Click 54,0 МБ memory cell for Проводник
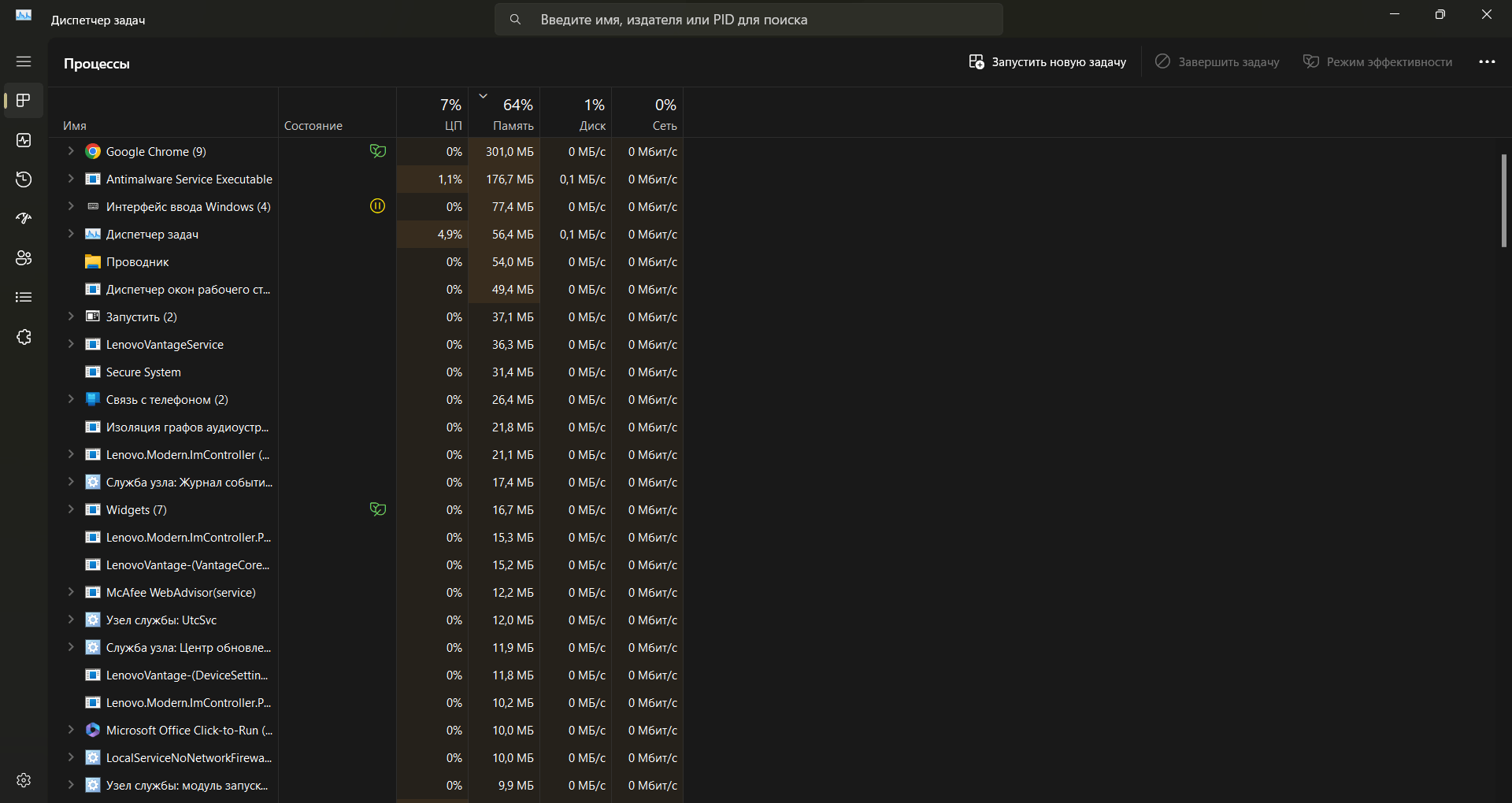Screen dimensions: 1512x803 point(504,261)
